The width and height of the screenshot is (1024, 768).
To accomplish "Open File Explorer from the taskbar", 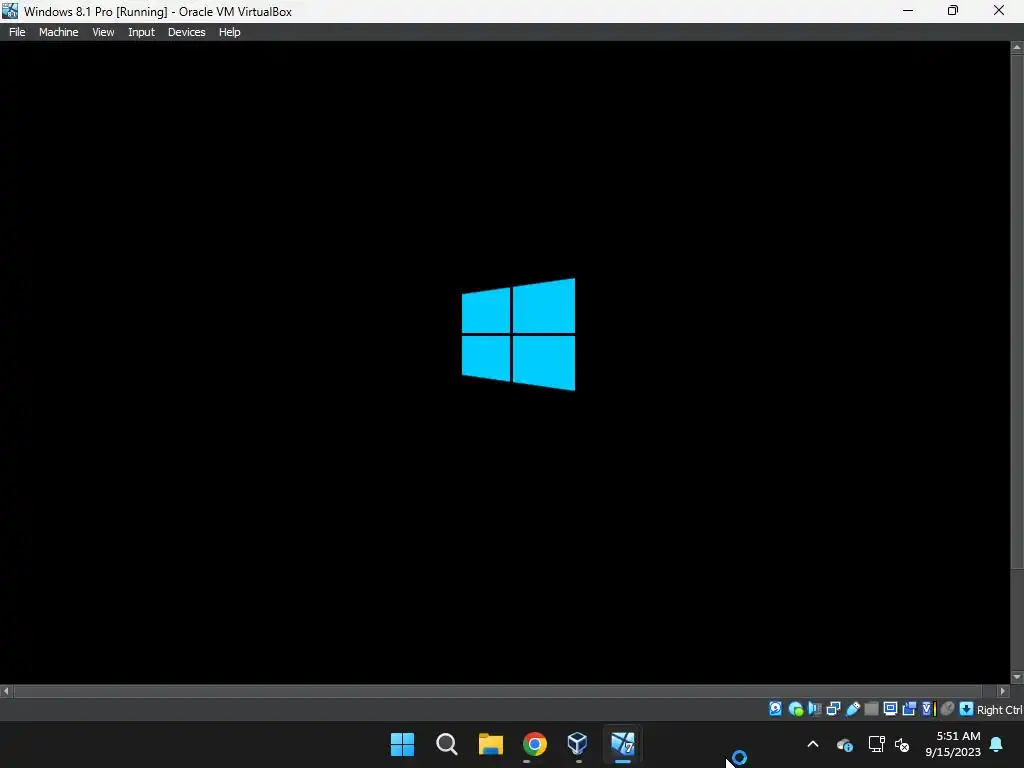I will (x=490, y=744).
